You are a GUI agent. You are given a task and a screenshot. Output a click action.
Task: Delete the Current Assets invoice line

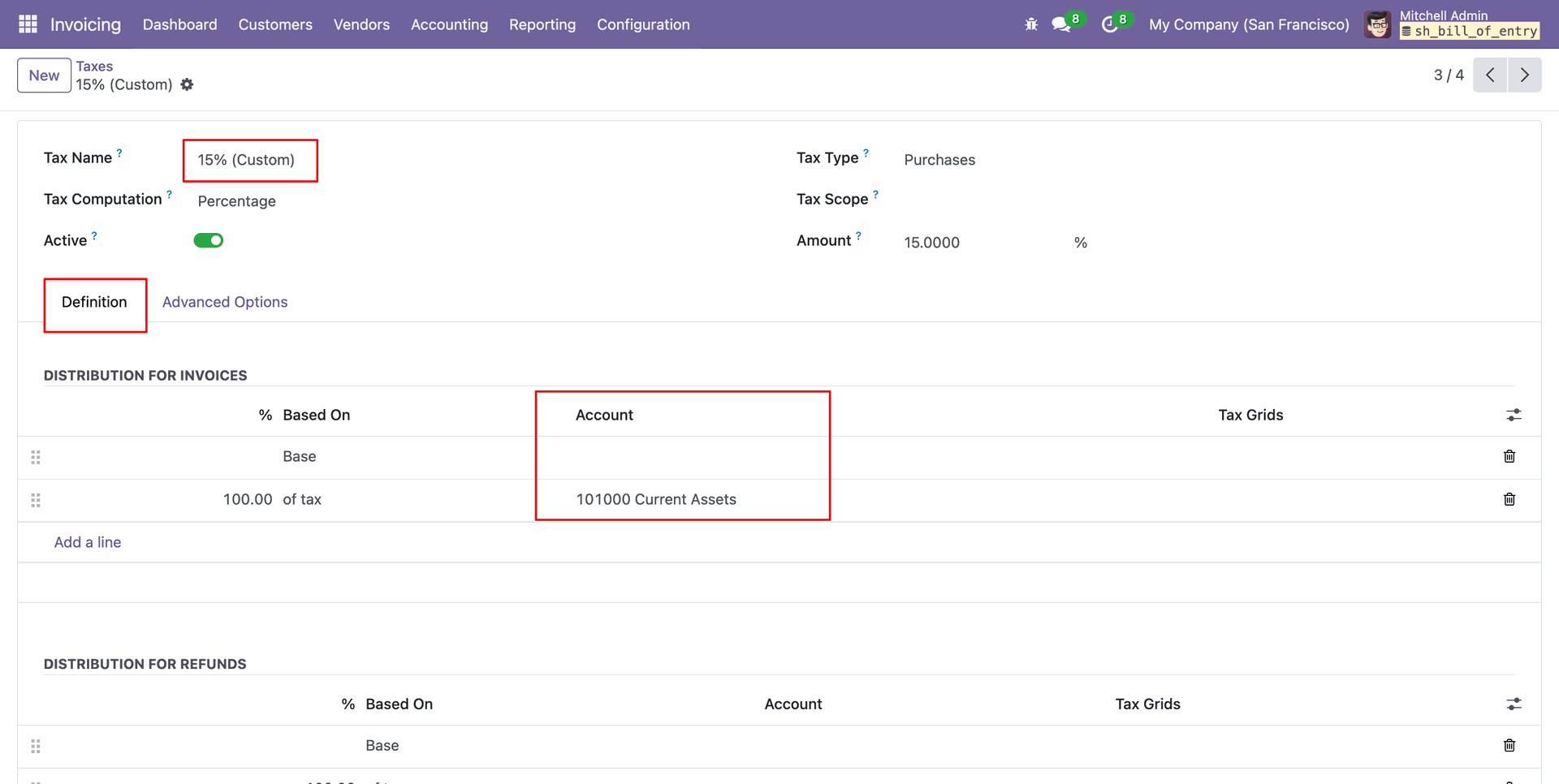(1509, 499)
